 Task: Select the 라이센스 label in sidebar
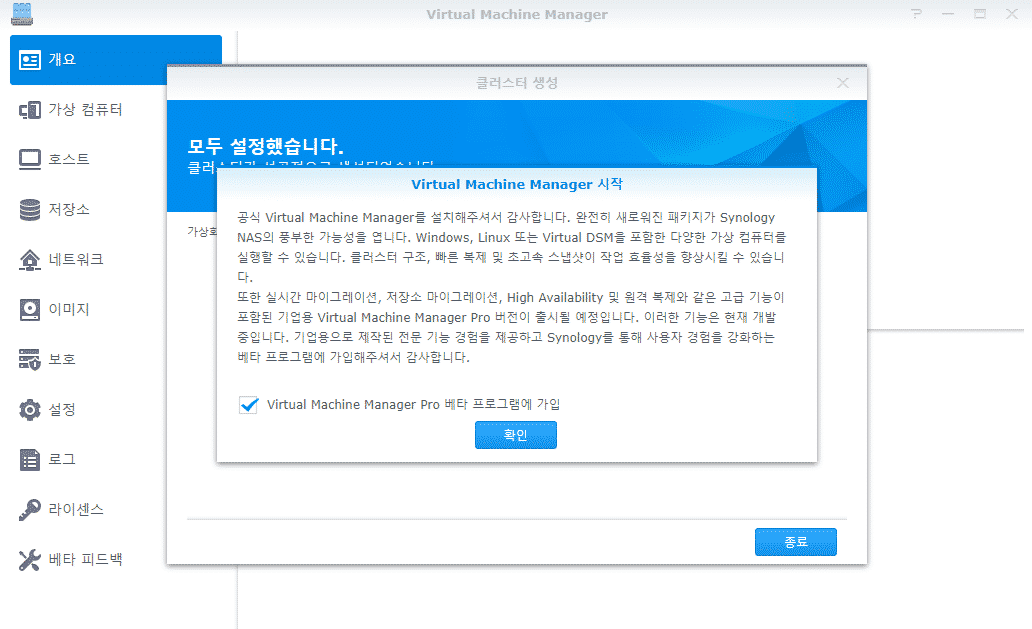point(76,510)
